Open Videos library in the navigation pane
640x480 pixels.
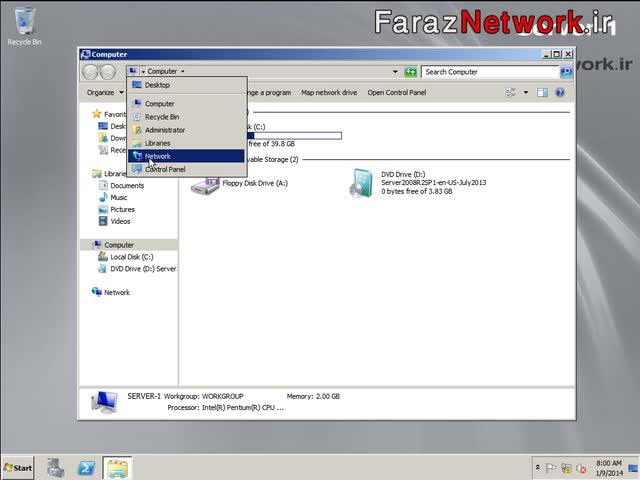[120, 221]
